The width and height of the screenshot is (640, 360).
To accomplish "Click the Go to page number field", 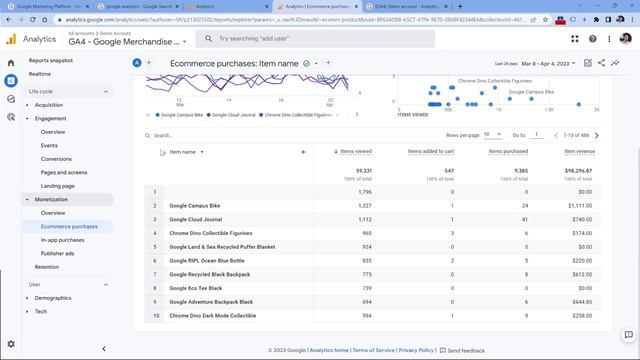I will point(536,134).
